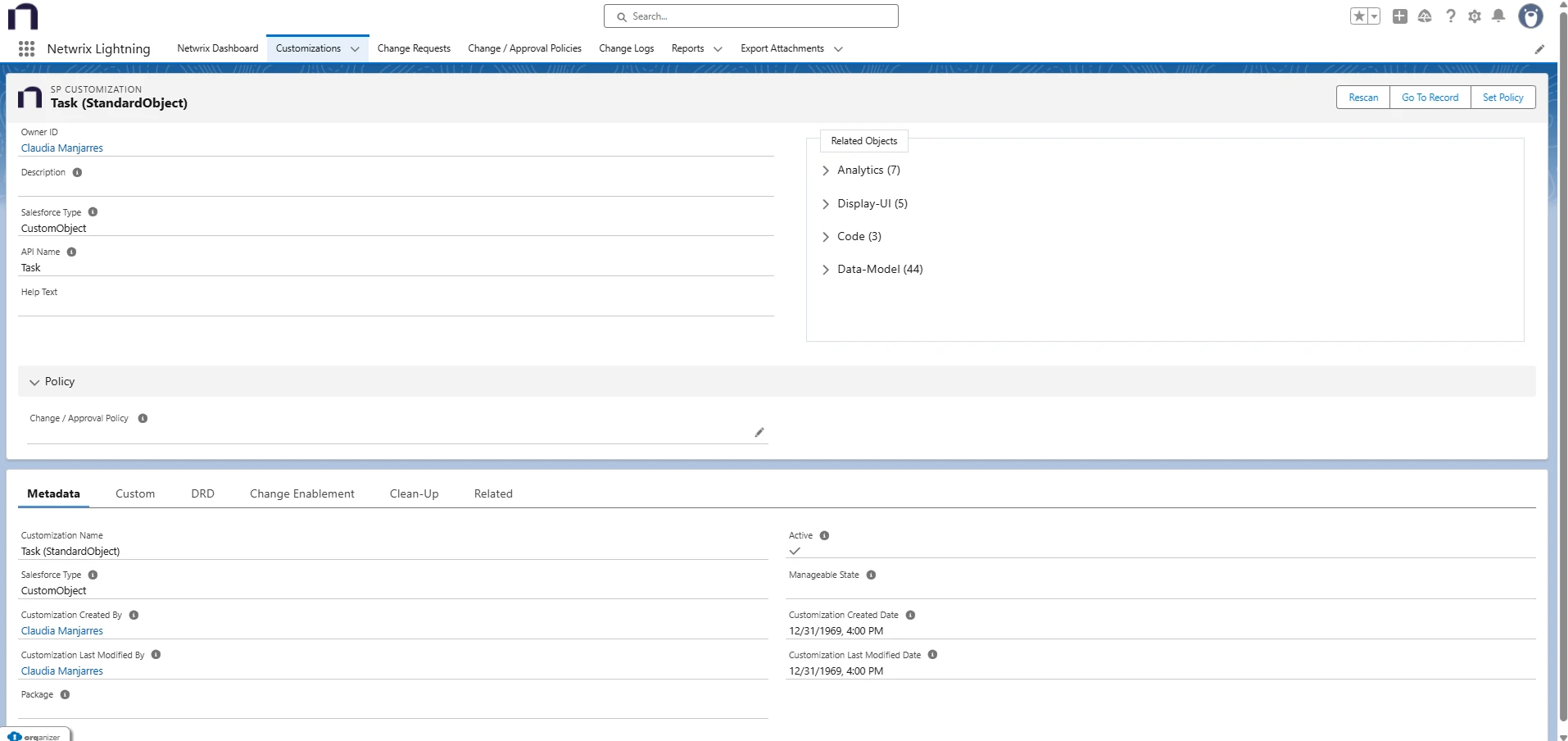Switch to the Custom tab
The width and height of the screenshot is (1568, 741).
(x=135, y=493)
